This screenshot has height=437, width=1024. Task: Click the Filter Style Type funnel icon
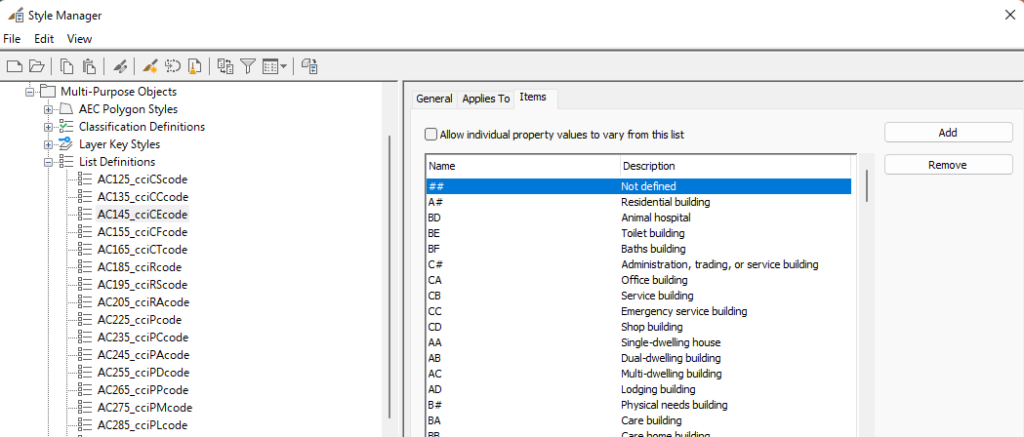pyautogui.click(x=248, y=66)
